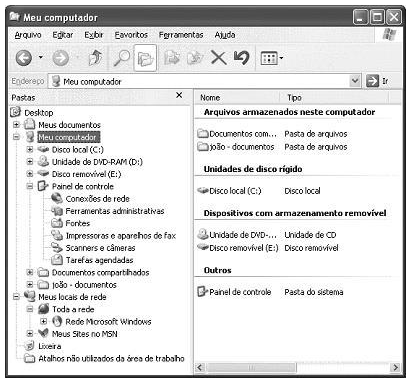This screenshot has width=411, height=383.
Task: Expand Disco removível (E:) in tree
Action: pos(30,174)
